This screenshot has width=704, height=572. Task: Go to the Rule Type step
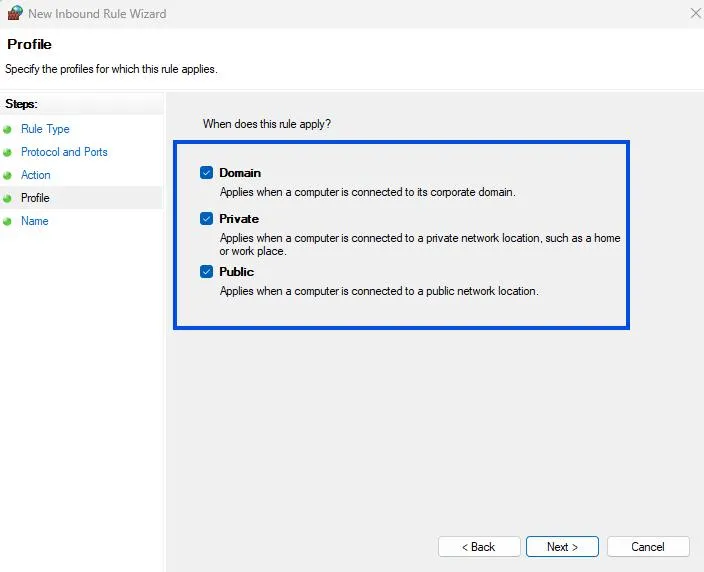point(45,129)
